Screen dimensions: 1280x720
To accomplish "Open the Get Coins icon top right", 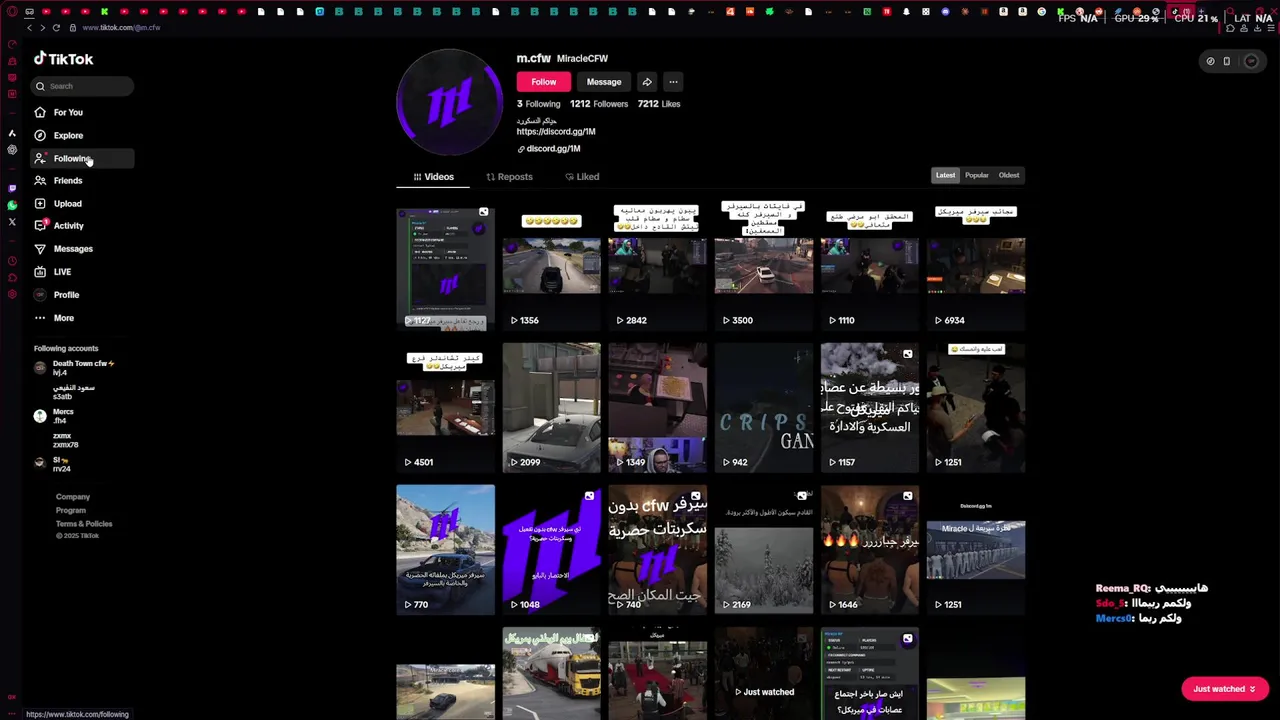I will coord(1210,61).
